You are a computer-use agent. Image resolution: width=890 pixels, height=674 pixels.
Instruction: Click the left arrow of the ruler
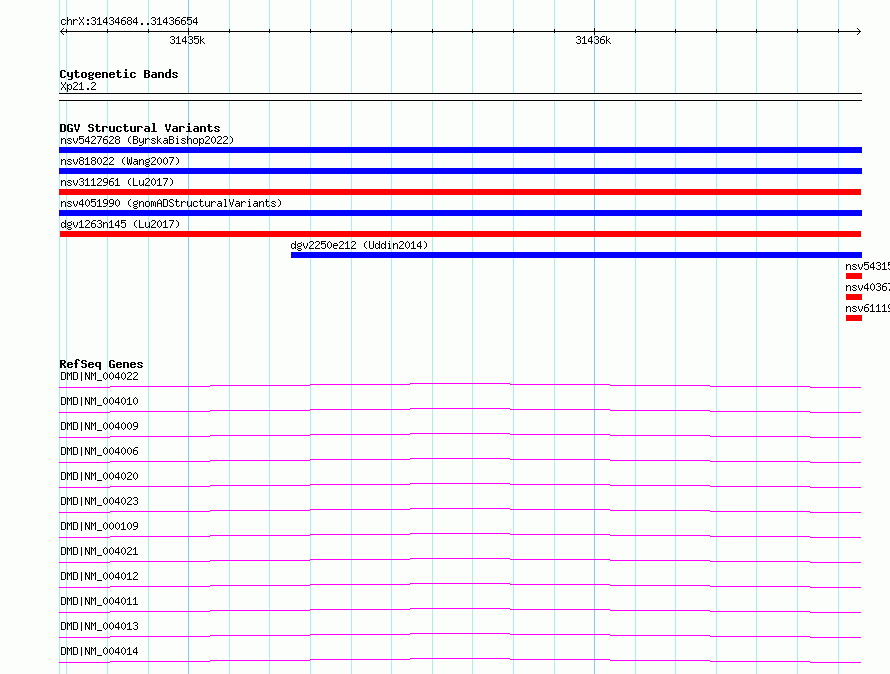pyautogui.click(x=62, y=31)
